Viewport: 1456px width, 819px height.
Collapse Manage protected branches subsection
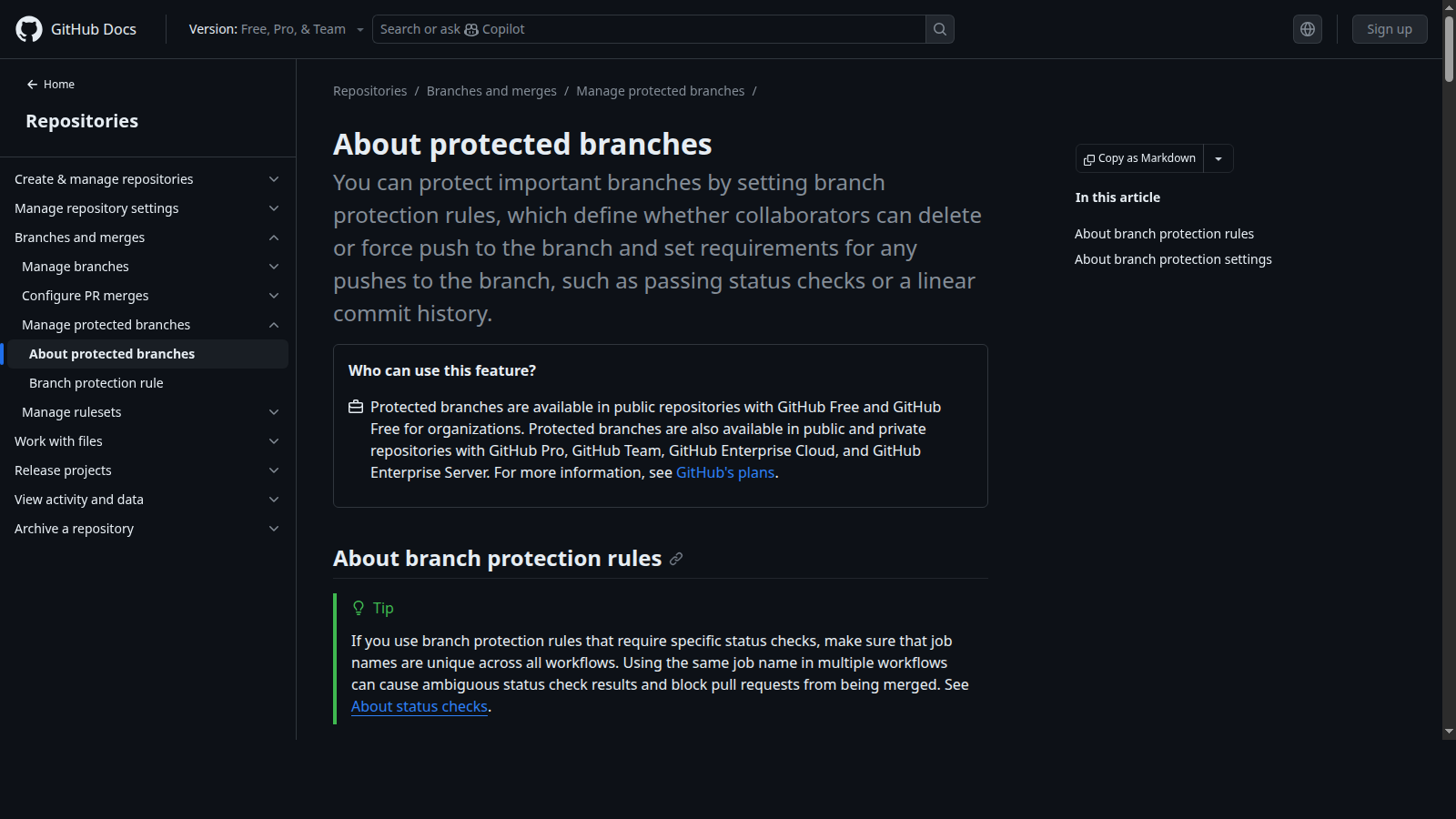point(274,325)
